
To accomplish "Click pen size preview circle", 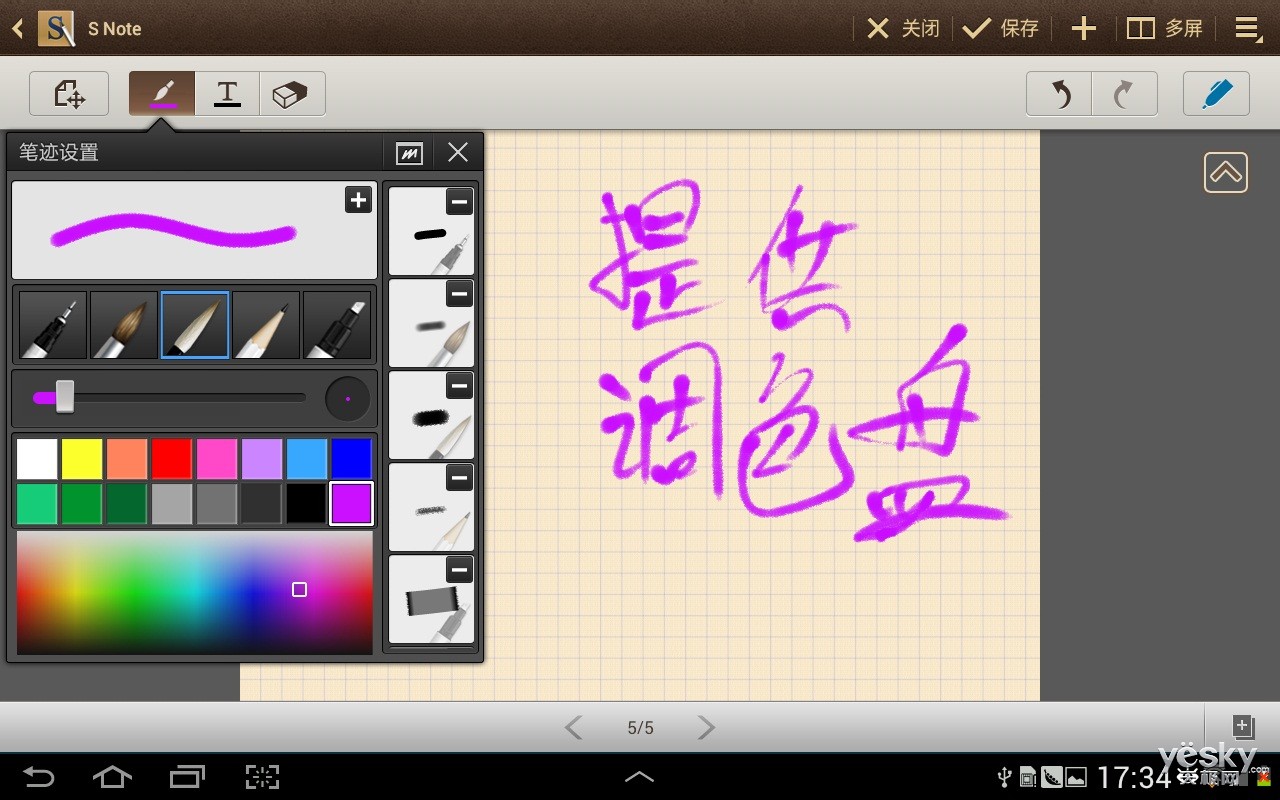I will pos(347,398).
